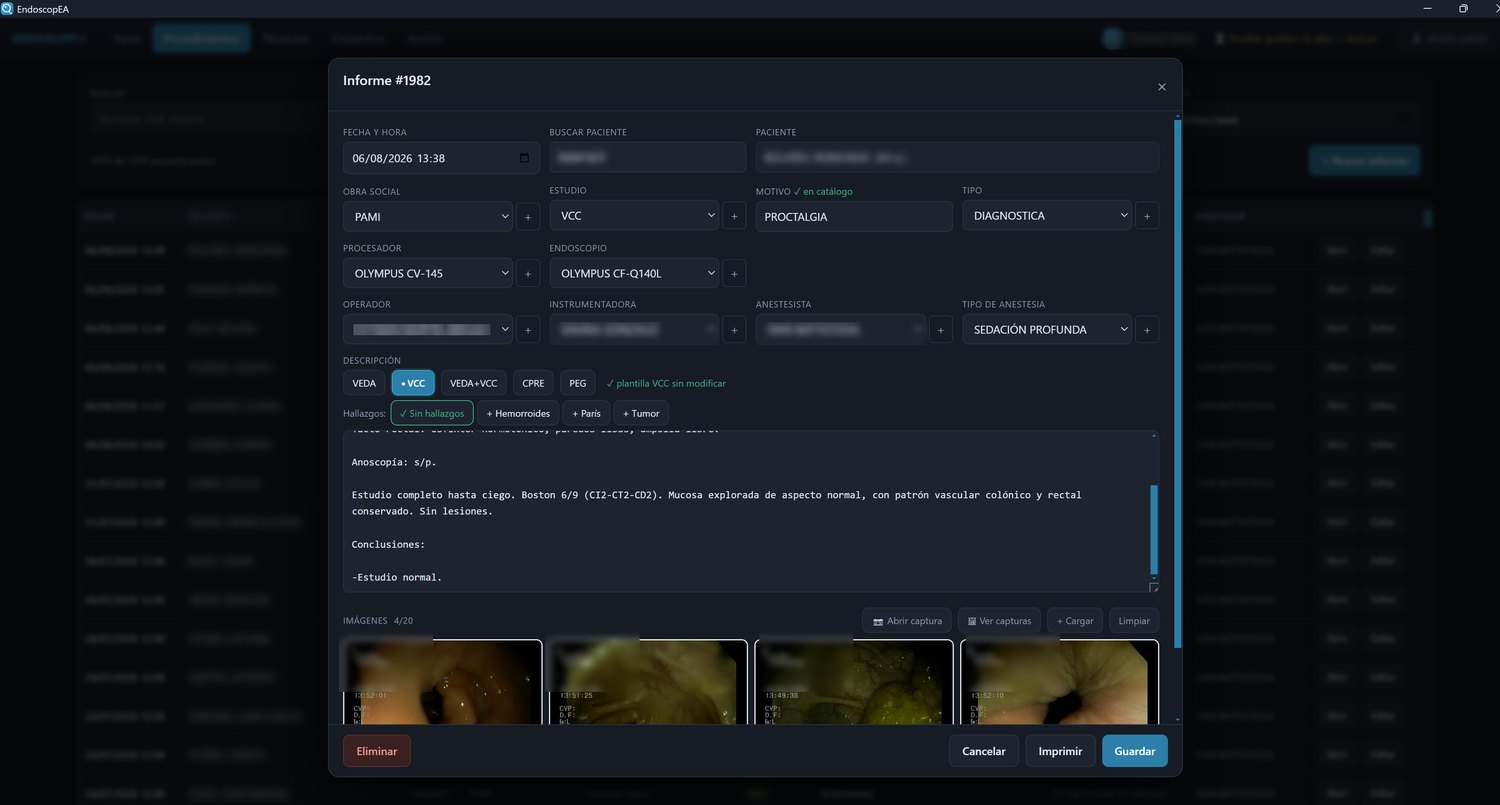The height and width of the screenshot is (805, 1500).
Task: Click the text area resize handle
Action: 1154,587
